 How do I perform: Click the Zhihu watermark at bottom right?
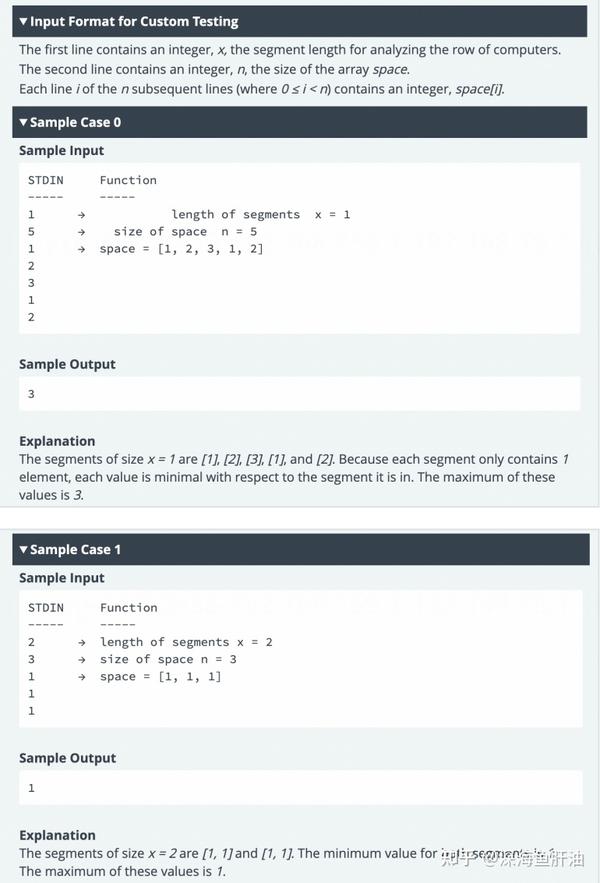coord(513,858)
